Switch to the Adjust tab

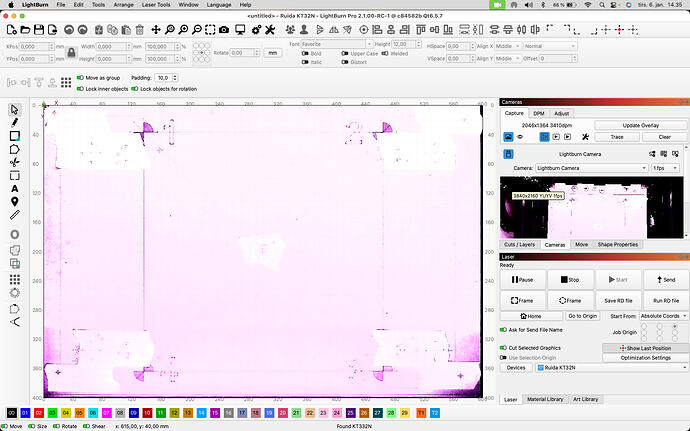(562, 114)
